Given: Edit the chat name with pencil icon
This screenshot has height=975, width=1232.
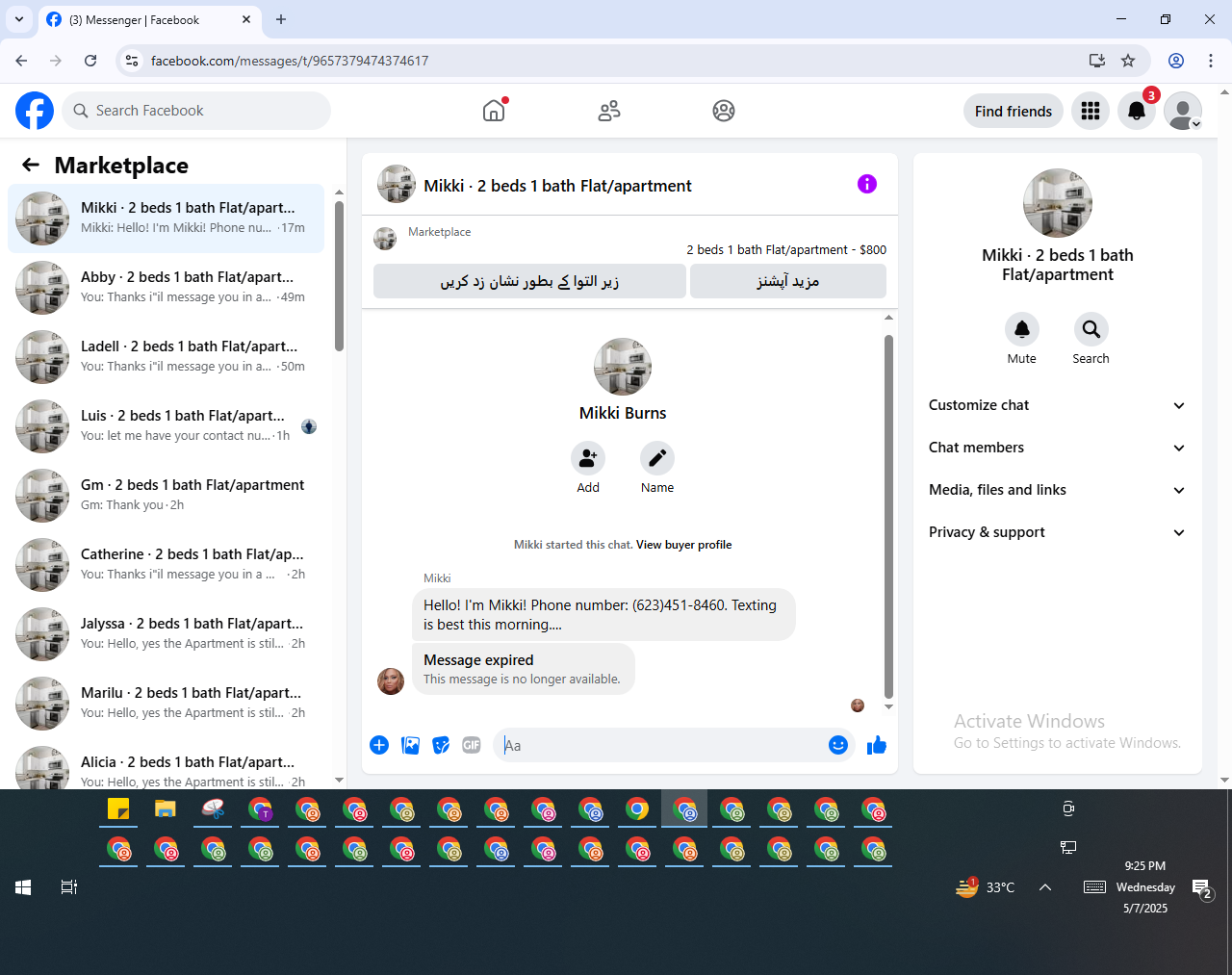Looking at the screenshot, I should pyautogui.click(x=657, y=458).
